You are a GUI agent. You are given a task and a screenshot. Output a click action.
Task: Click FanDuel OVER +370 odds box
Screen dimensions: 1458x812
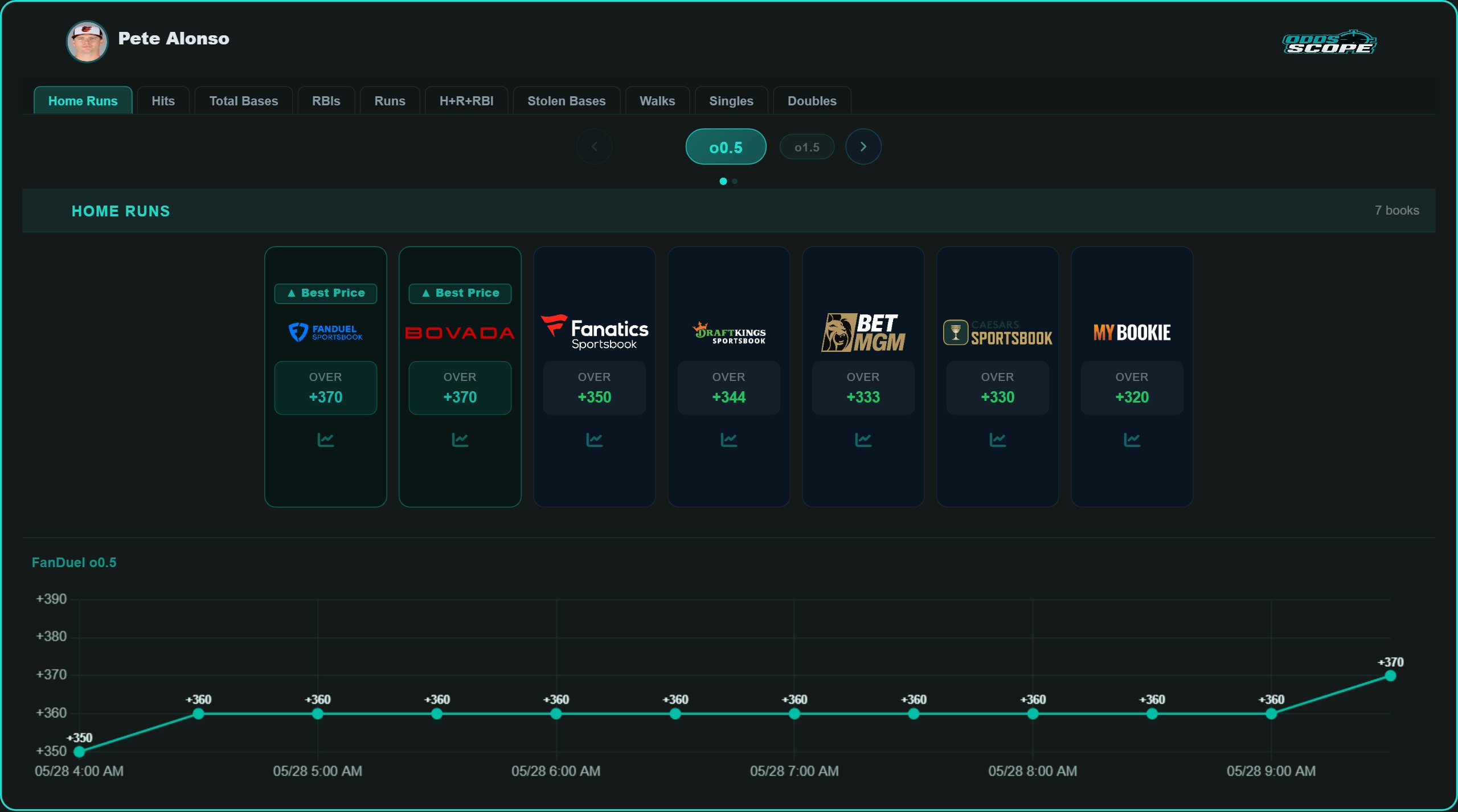[325, 388]
